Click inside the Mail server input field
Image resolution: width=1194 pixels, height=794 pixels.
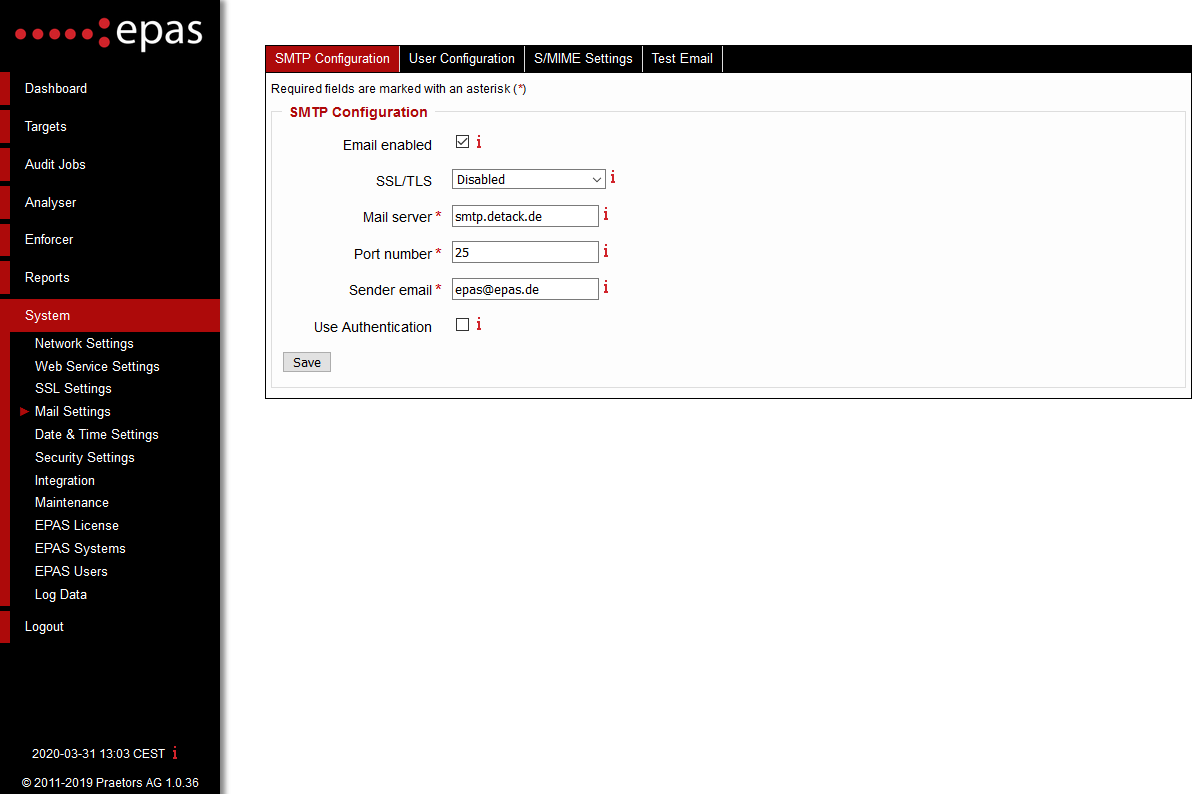pyautogui.click(x=524, y=215)
